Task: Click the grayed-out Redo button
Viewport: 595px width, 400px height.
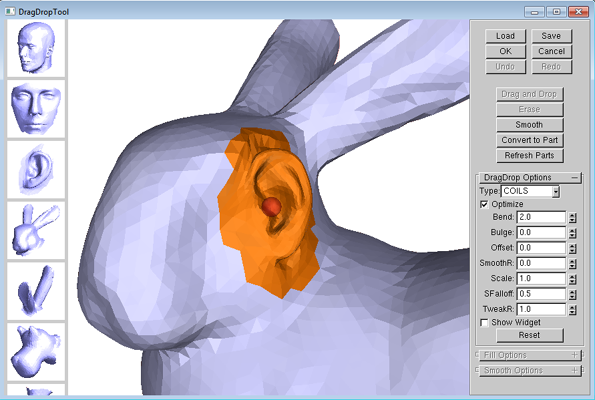Action: click(551, 67)
